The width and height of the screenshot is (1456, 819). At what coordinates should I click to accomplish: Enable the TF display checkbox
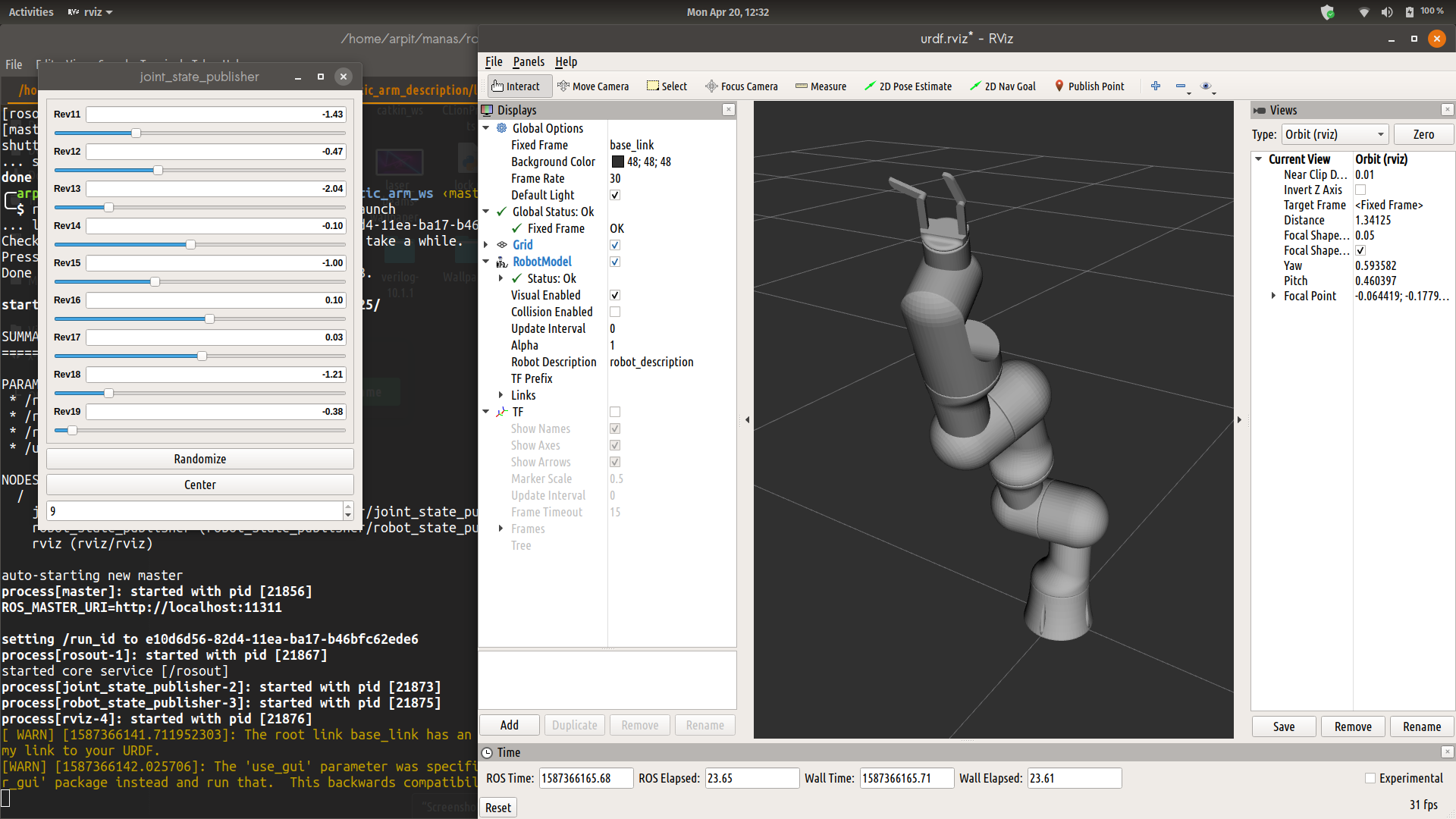pos(615,412)
